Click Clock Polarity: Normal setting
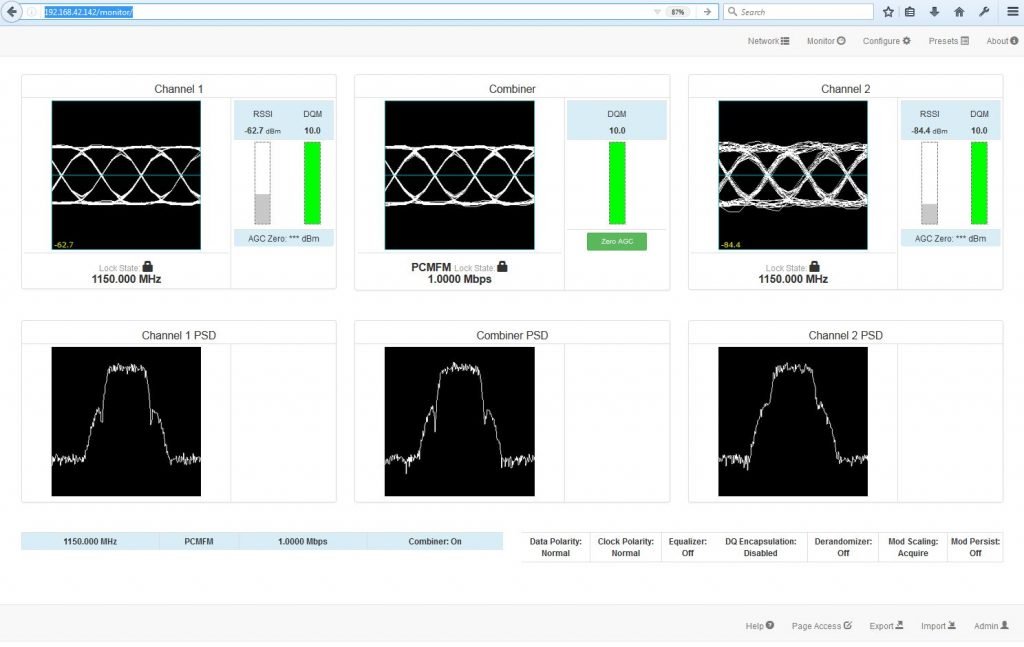The image size is (1024, 647). (626, 547)
